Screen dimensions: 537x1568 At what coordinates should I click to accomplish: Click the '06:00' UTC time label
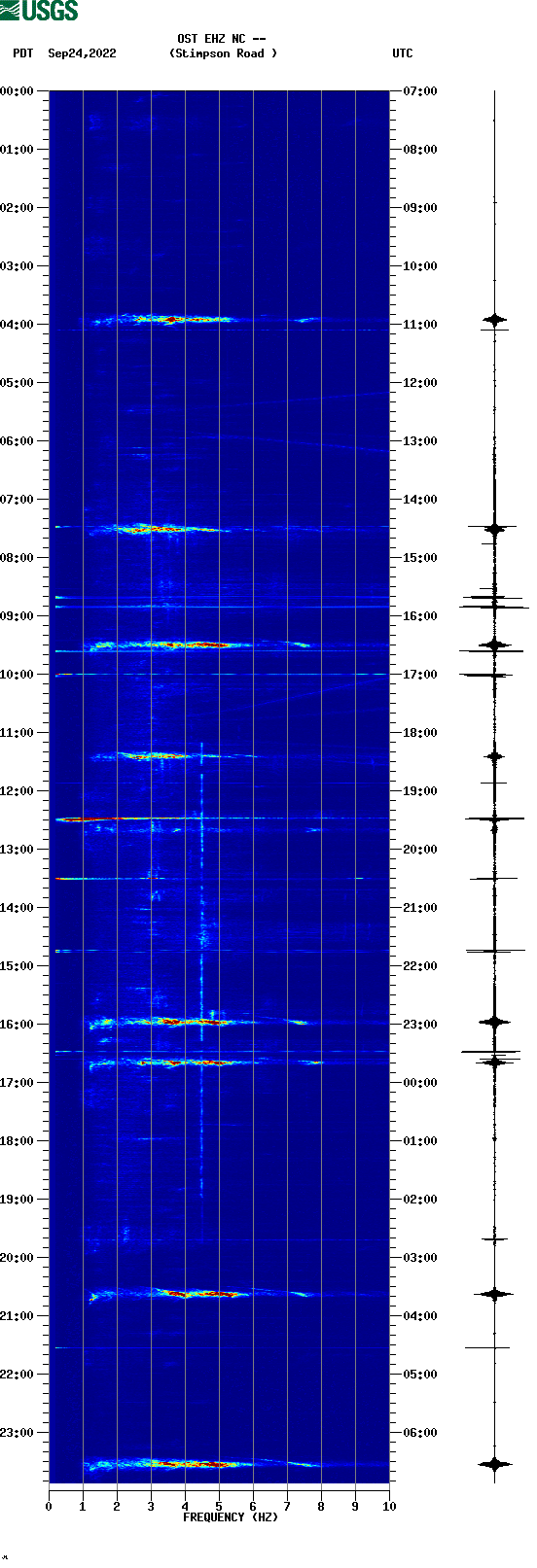point(420,1433)
